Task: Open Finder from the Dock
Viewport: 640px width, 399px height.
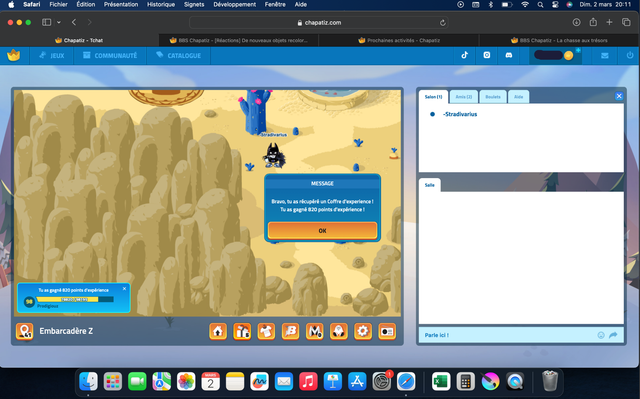Action: click(89, 381)
